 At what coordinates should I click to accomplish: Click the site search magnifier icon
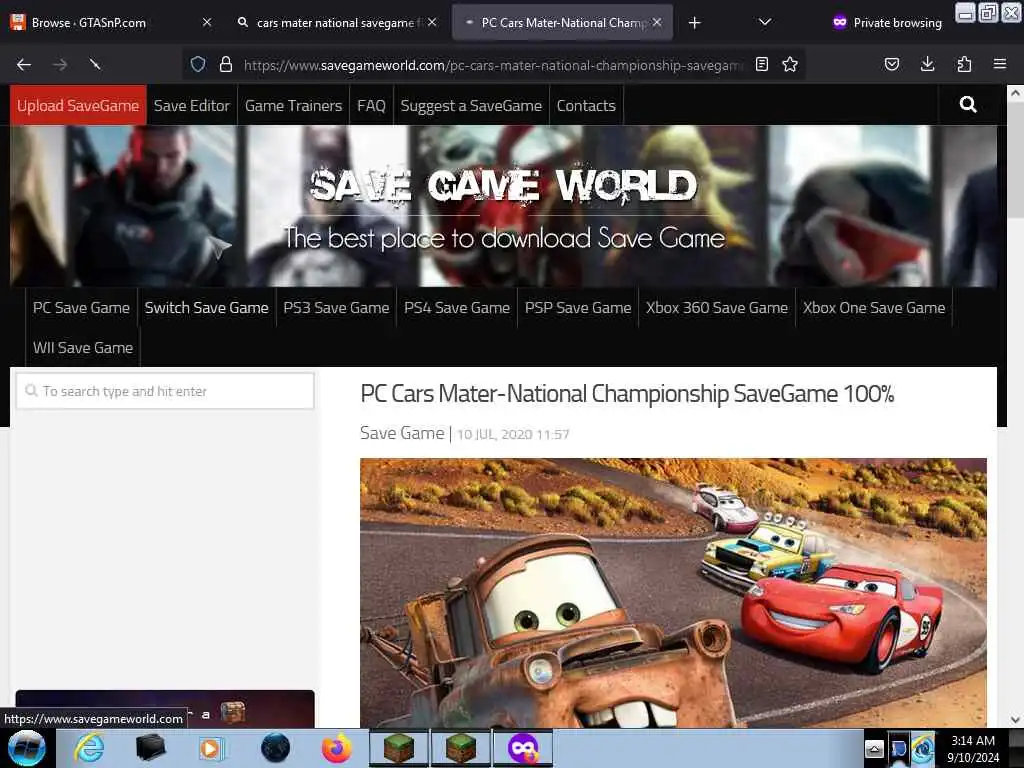(x=968, y=104)
